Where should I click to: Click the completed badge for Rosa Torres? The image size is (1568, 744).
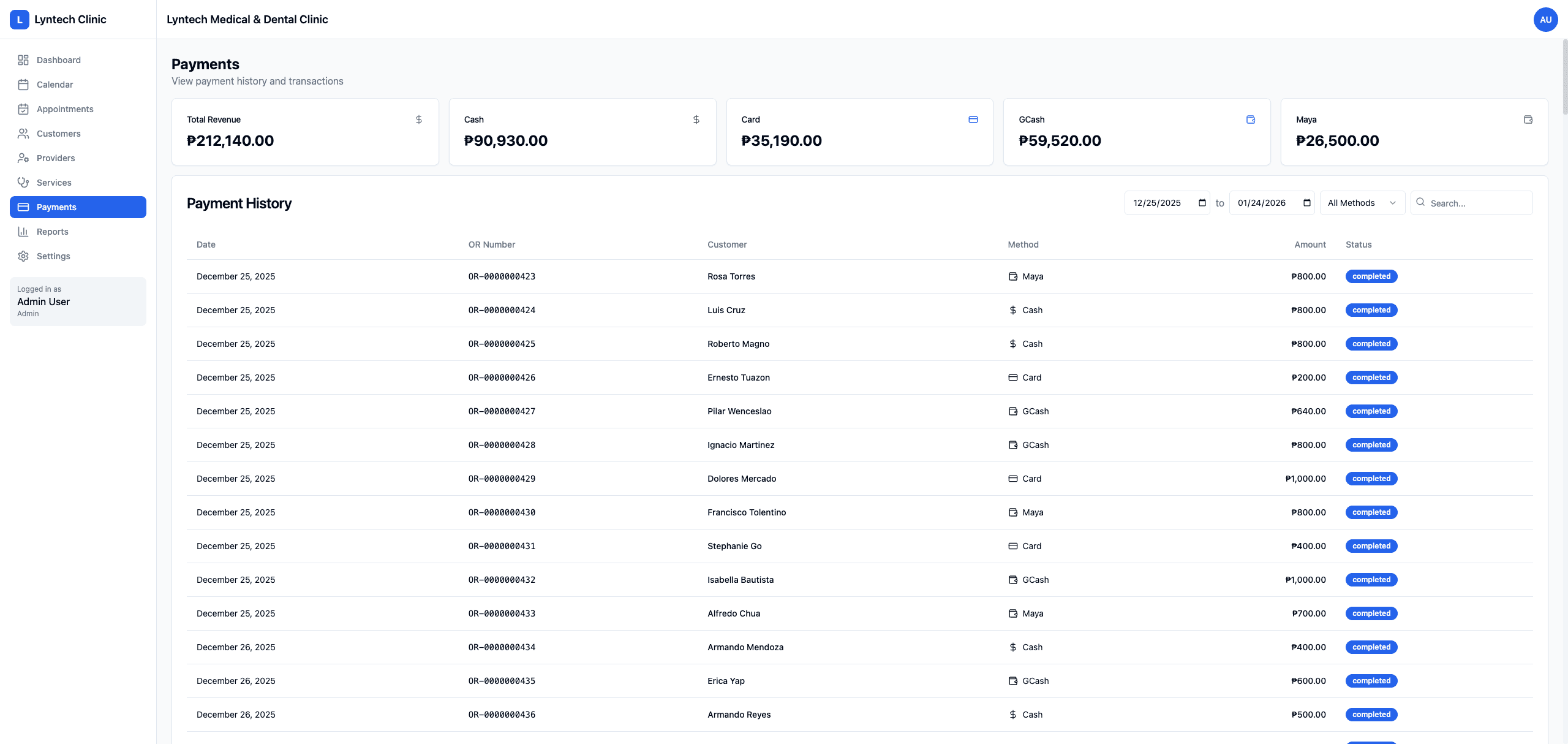tap(1371, 276)
